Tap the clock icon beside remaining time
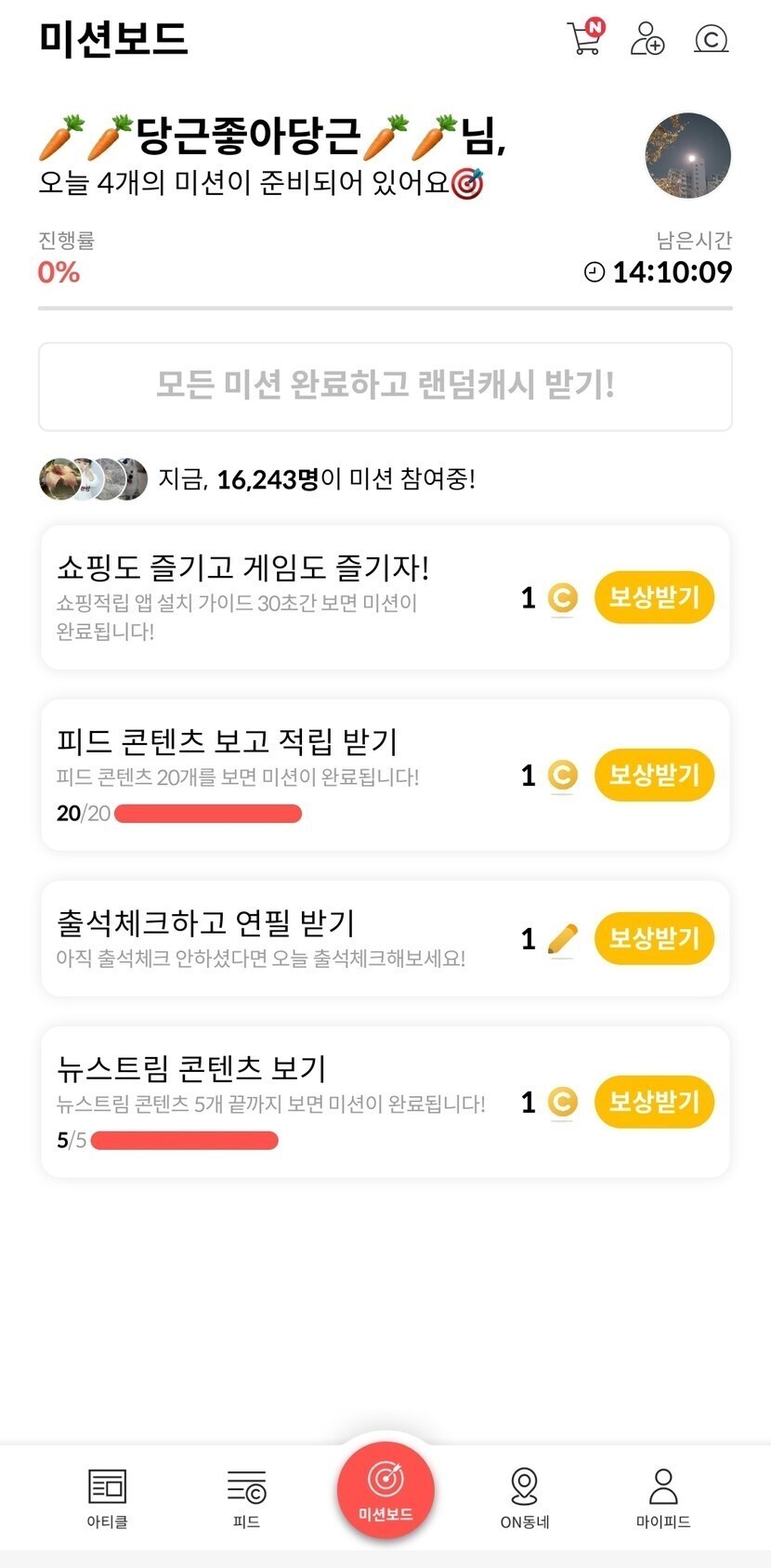Screen dimensions: 771x1568 point(595,272)
